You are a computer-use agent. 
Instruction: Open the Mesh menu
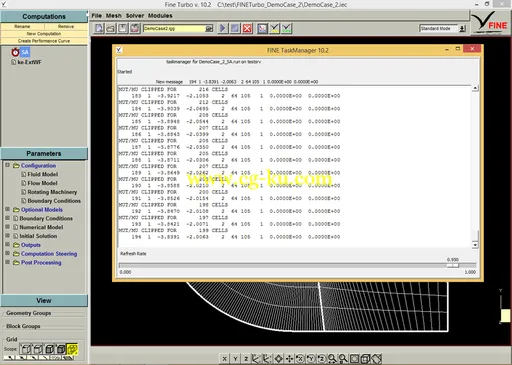click(114, 16)
